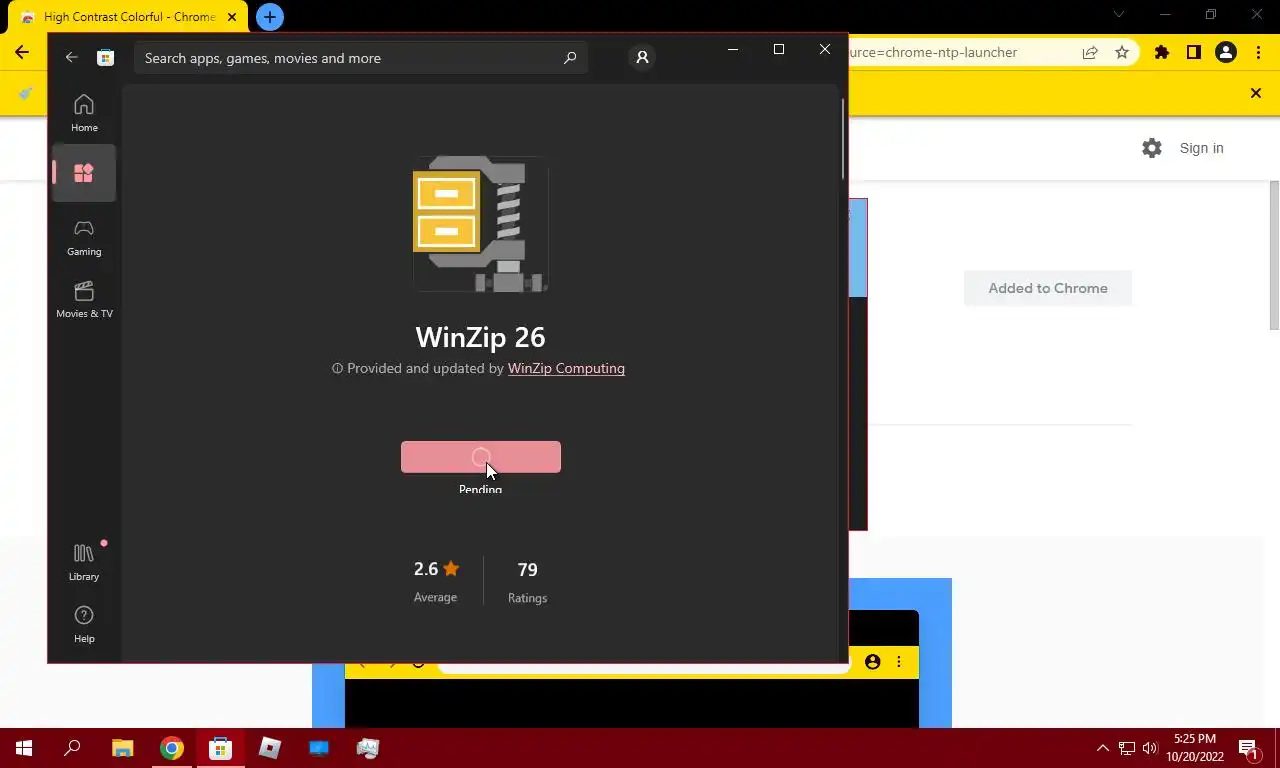
Task: Open Chrome three-dot menu
Action: point(1258,52)
